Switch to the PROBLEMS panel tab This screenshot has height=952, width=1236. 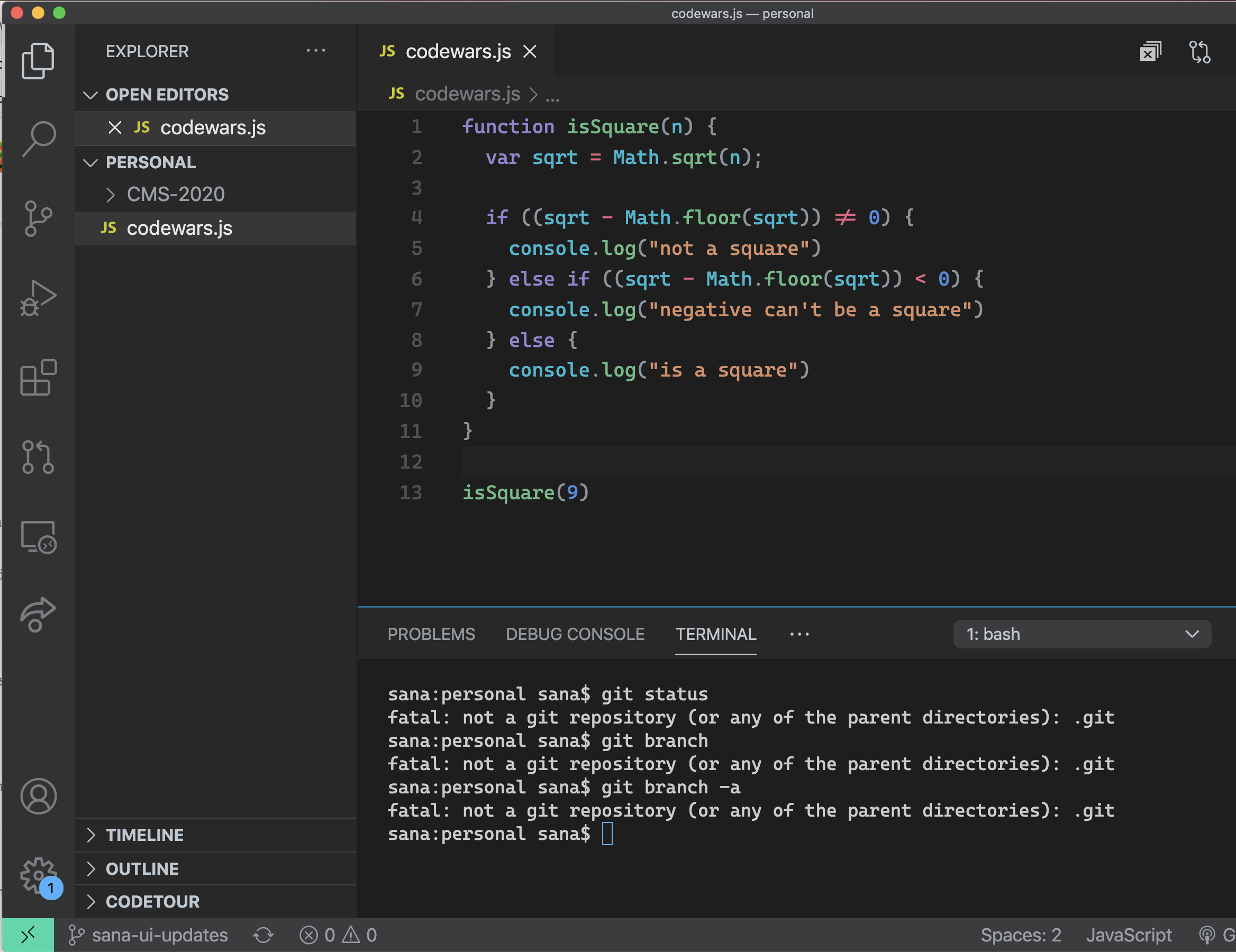click(x=431, y=634)
